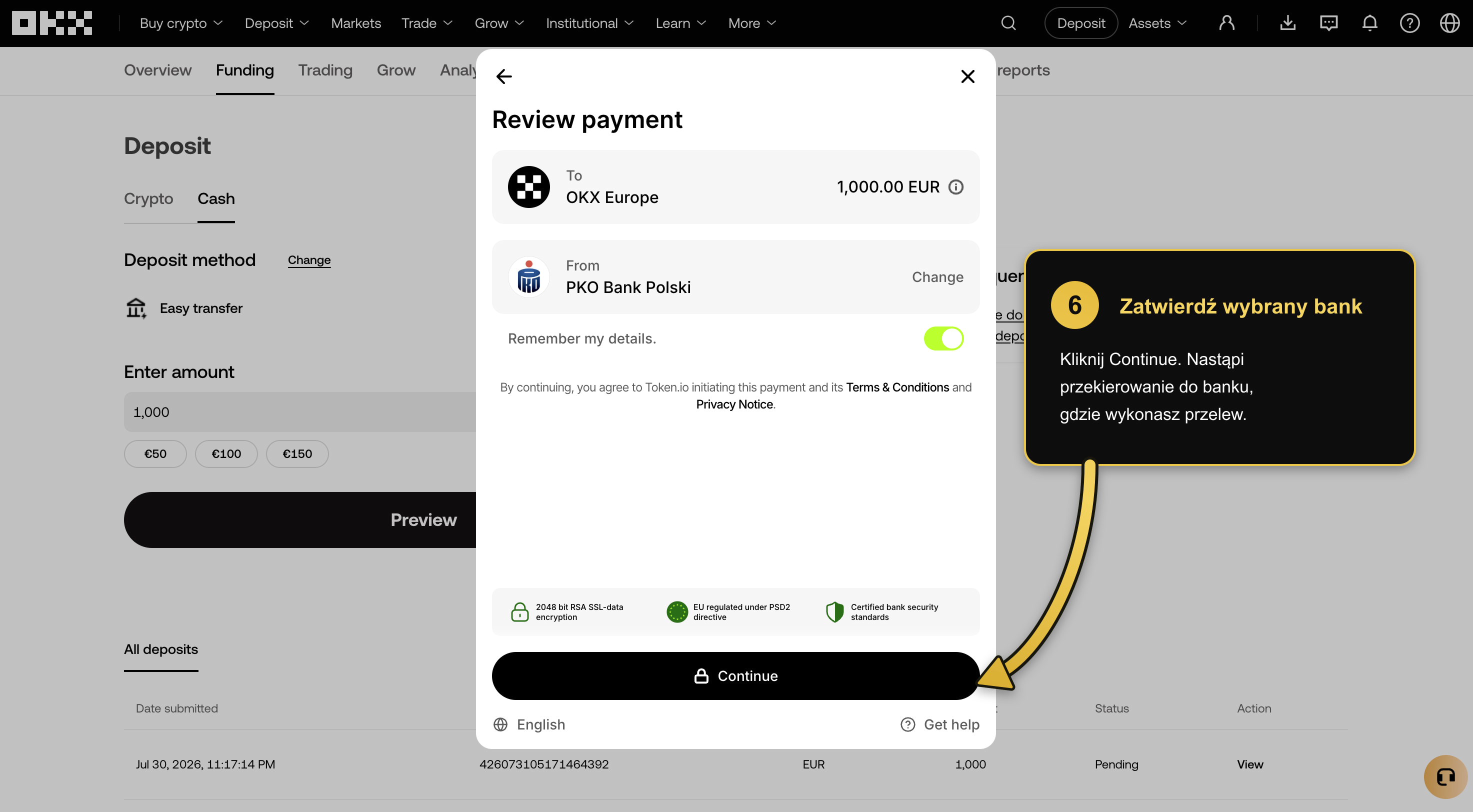Open the Trade dropdown menu
Screen dimensions: 1473x812
click(426, 23)
